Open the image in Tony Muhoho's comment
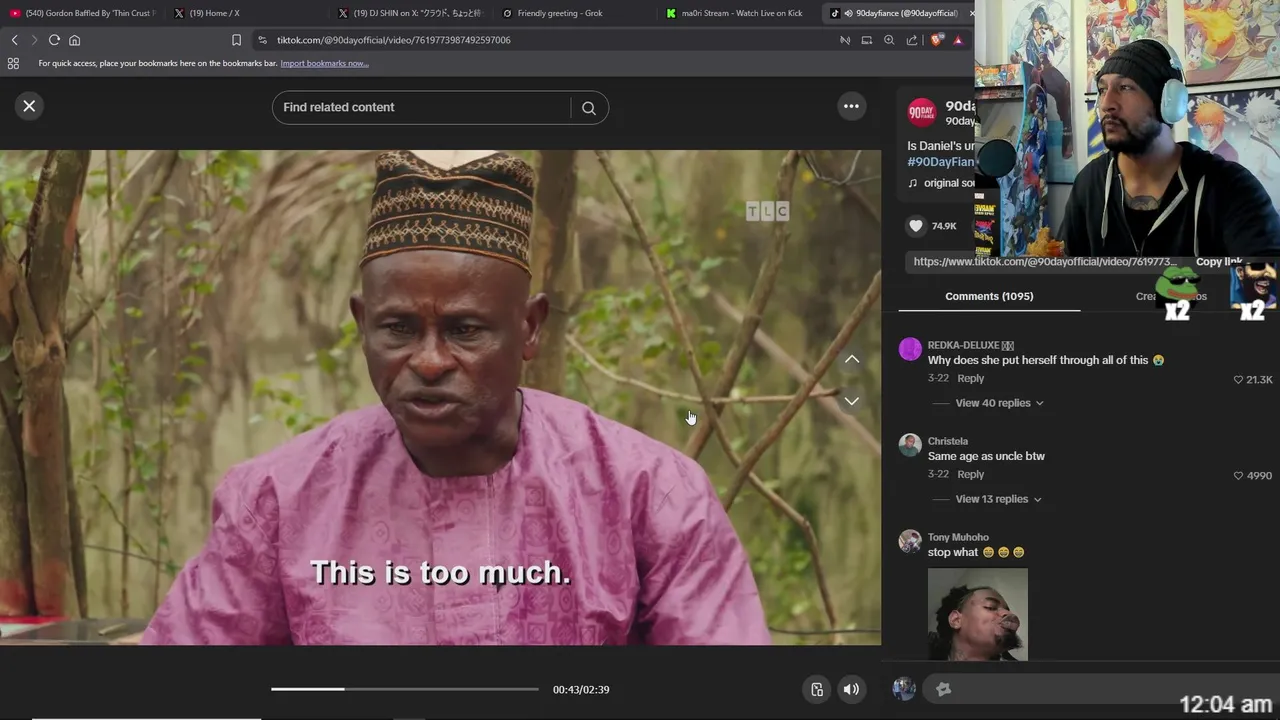 (977, 614)
